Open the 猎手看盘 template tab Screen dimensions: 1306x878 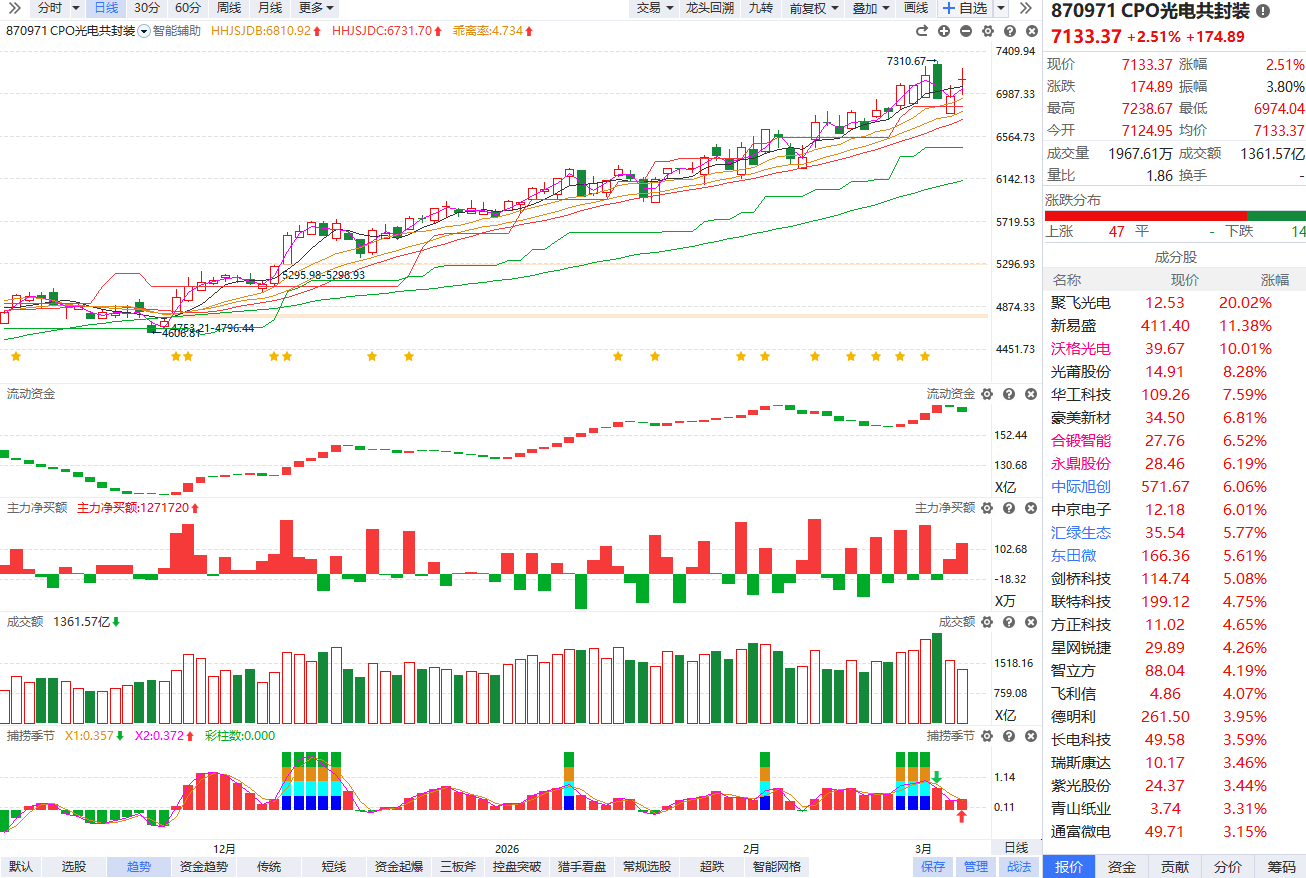click(x=582, y=867)
